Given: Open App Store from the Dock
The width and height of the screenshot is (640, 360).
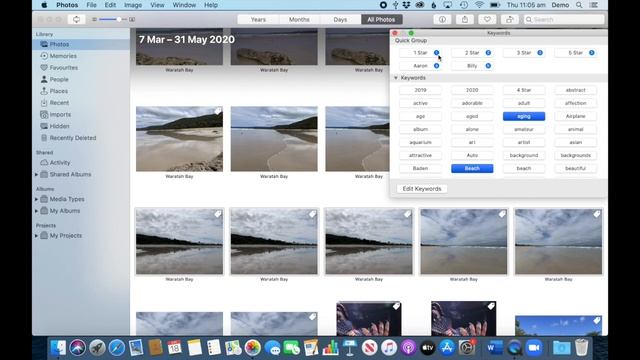Looking at the screenshot, I should 447,348.
